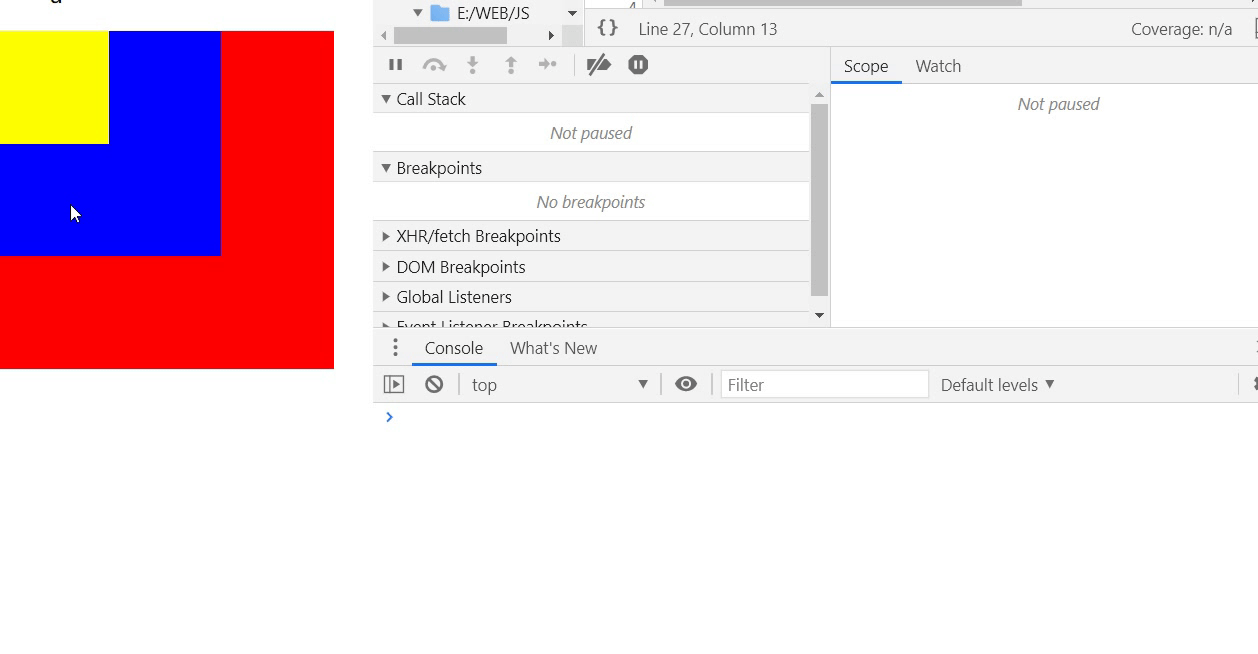The image size is (1258, 654).
Task: Open console drawer three-dot menu
Action: click(395, 347)
